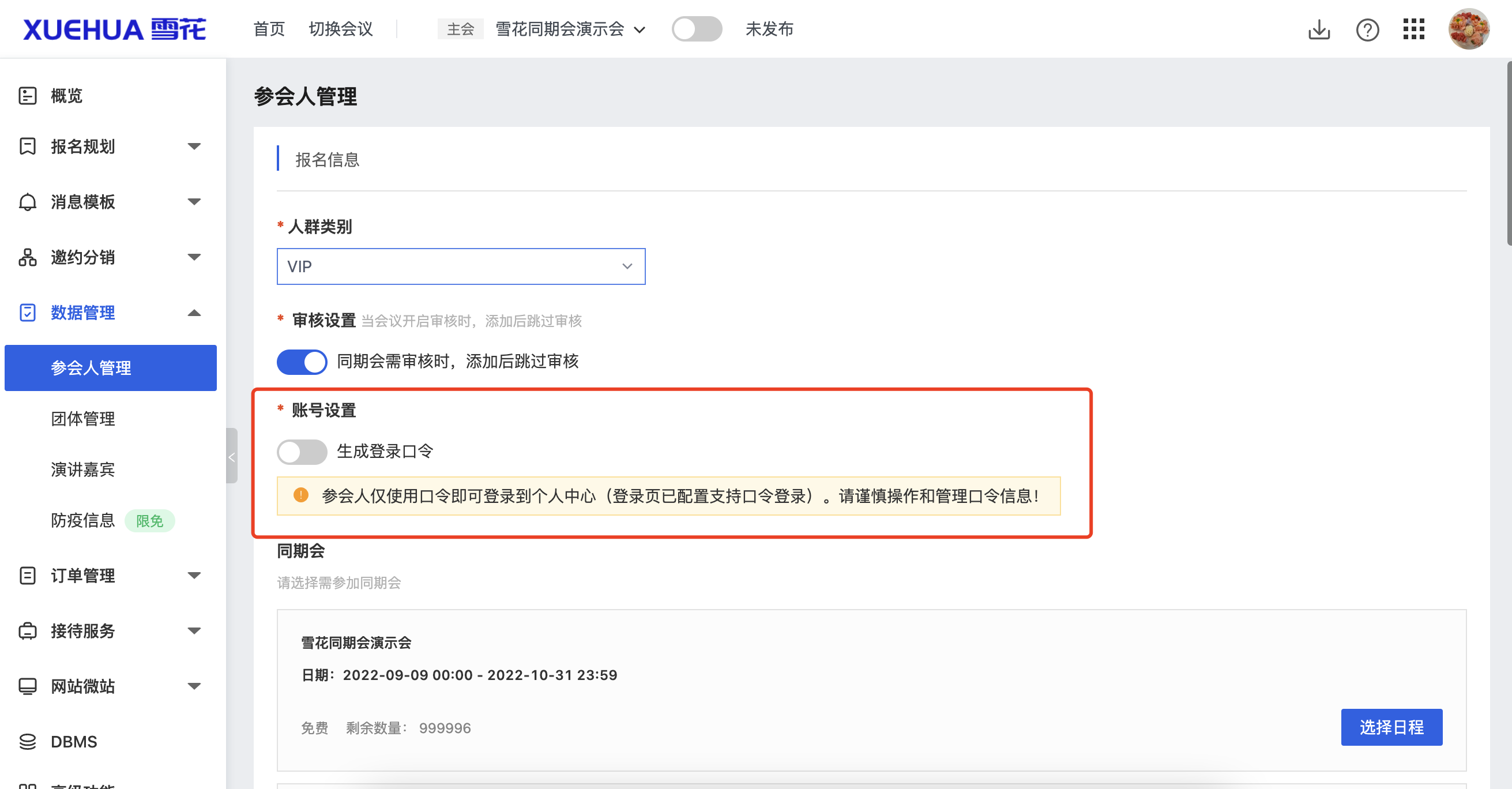Click 雪花同期会演示会 session card title
Viewport: 1512px width, 789px height.
[356, 643]
